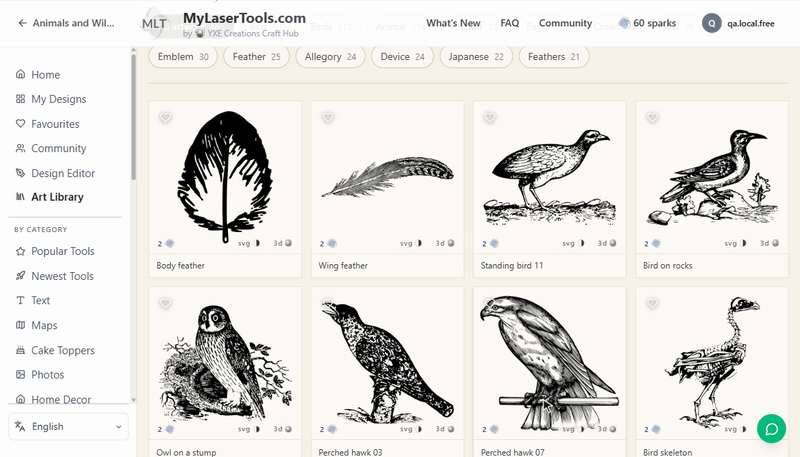
Task: Click the sidebar vertical scrollbar
Action: (134, 117)
